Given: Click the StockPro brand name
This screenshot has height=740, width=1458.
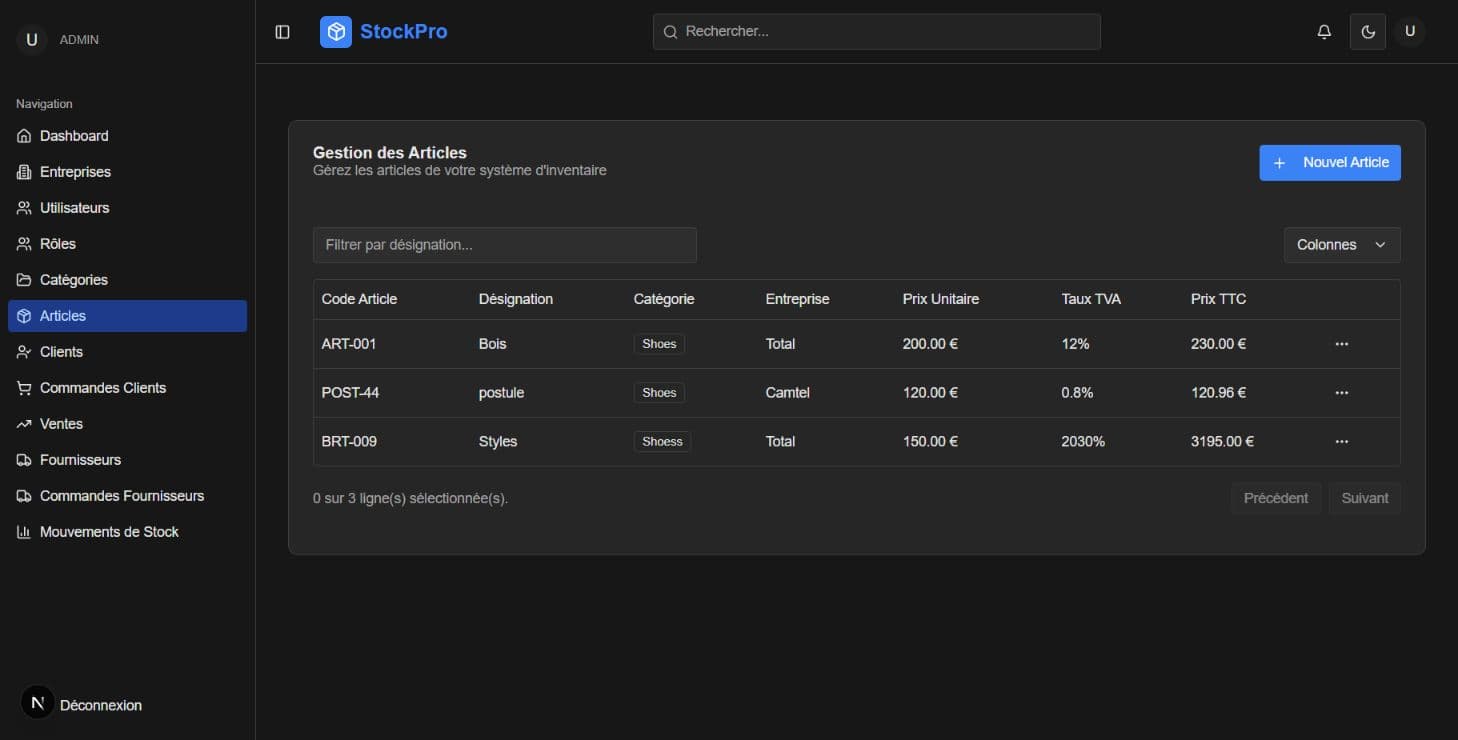Looking at the screenshot, I should pyautogui.click(x=404, y=32).
